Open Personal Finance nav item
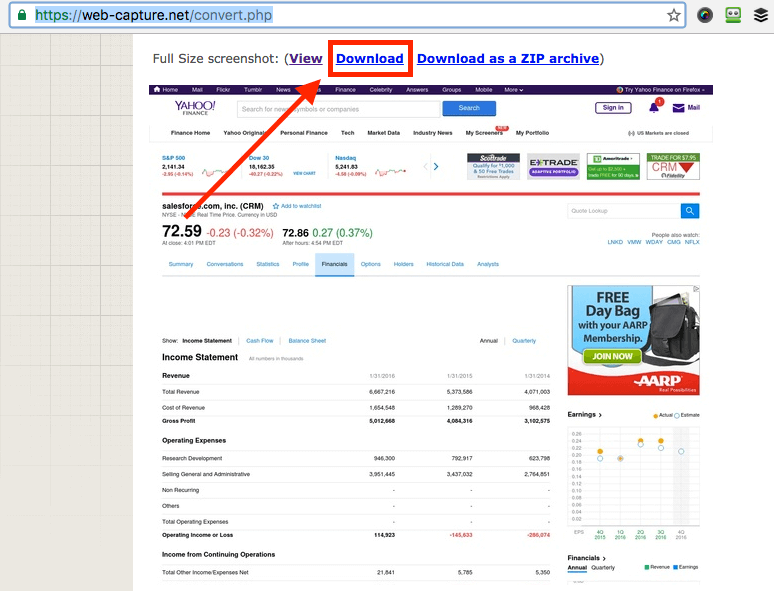The width and height of the screenshot is (774, 591). tap(304, 133)
